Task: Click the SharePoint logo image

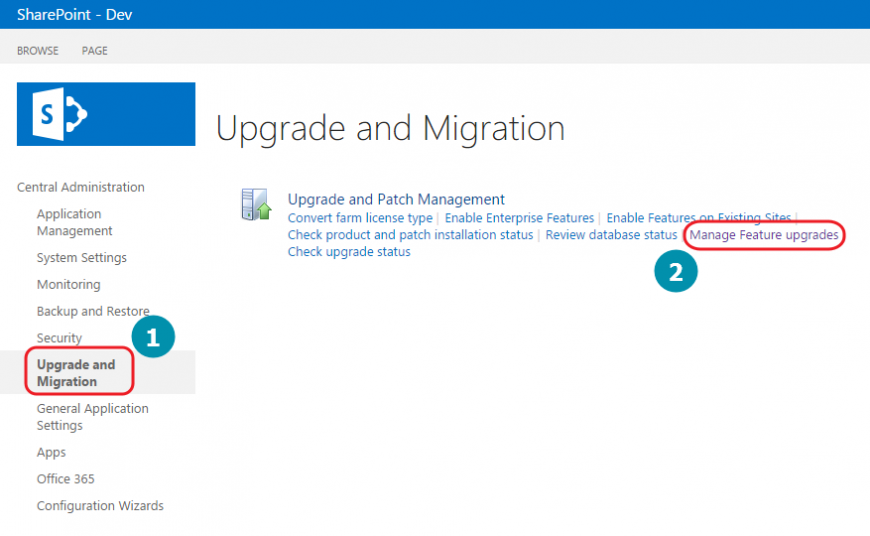Action: coord(106,114)
